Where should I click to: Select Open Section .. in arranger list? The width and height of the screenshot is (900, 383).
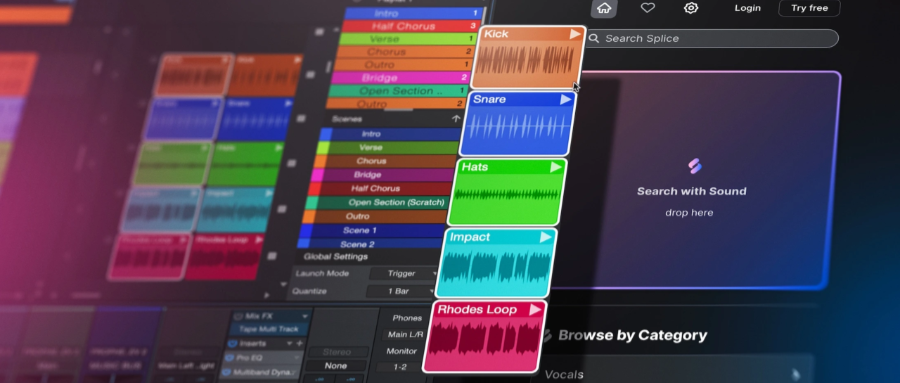[398, 91]
